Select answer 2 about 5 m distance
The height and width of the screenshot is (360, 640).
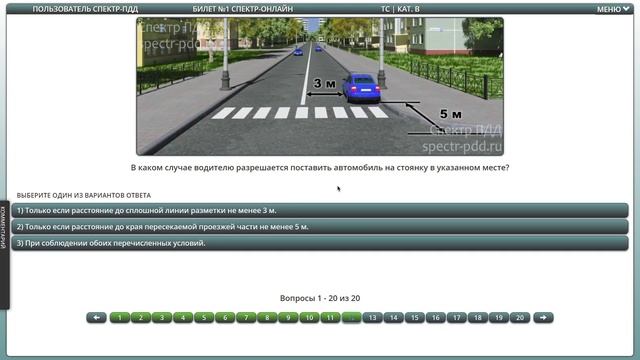pos(320,227)
